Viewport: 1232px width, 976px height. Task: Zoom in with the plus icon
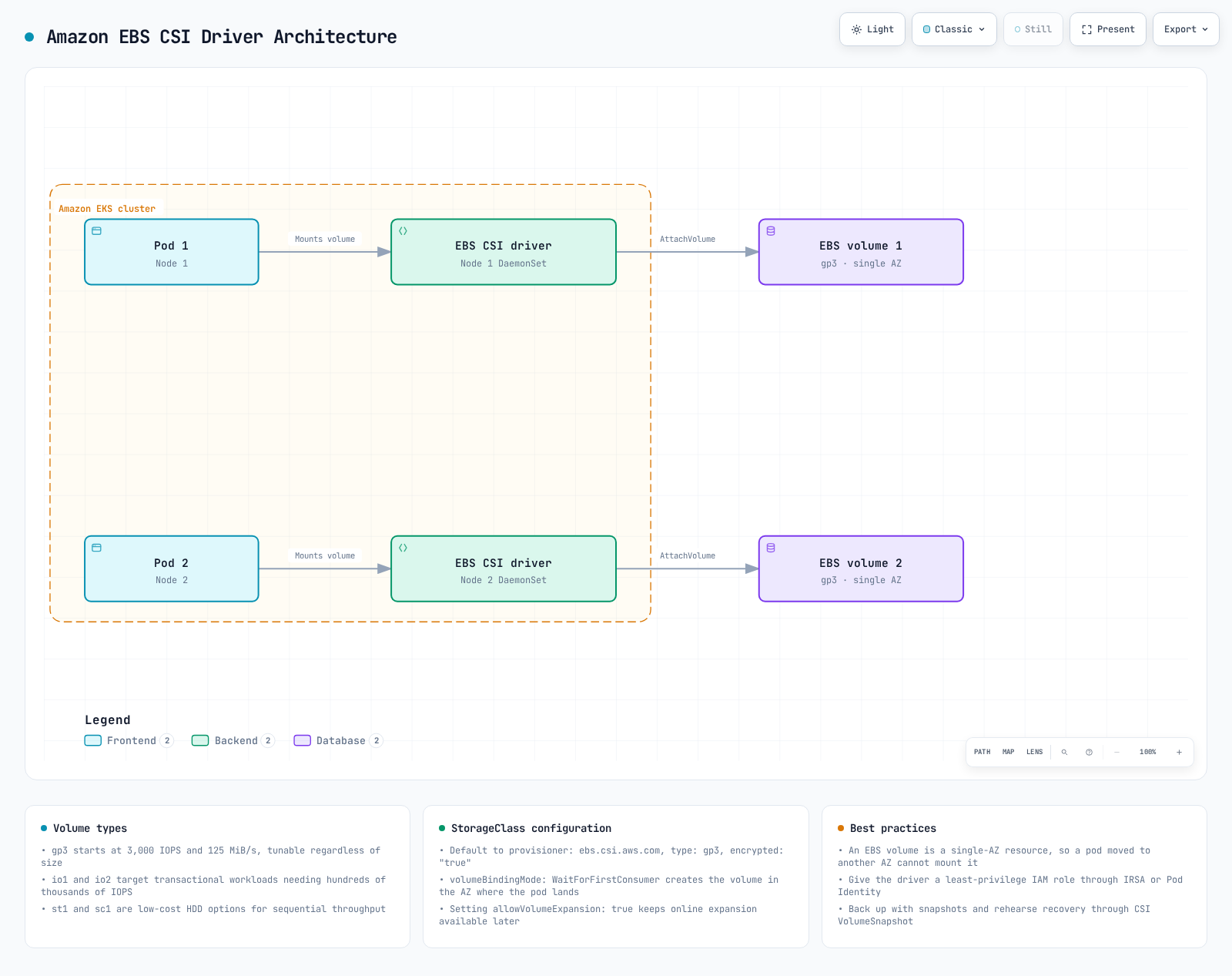(x=1179, y=752)
